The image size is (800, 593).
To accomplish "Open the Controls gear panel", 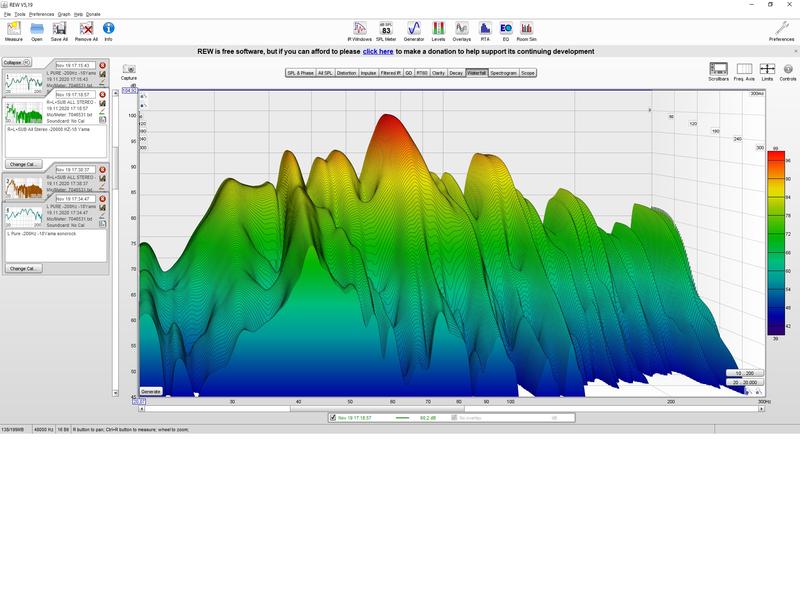I will pos(788,71).
